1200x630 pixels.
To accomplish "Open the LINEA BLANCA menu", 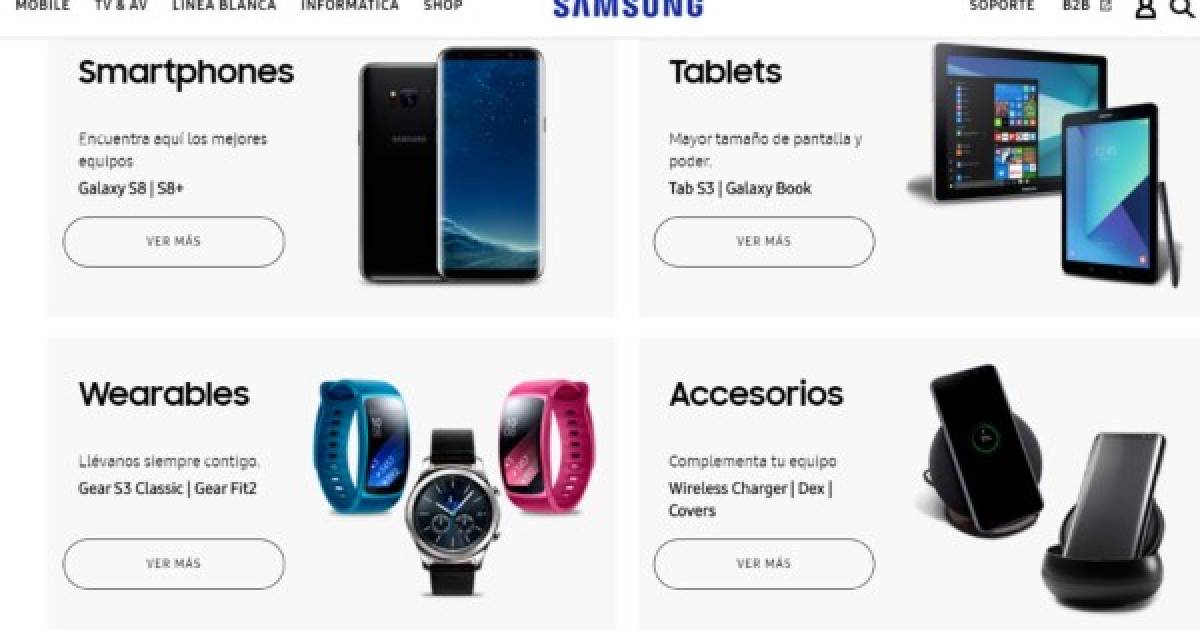I will pyautogui.click(x=224, y=5).
